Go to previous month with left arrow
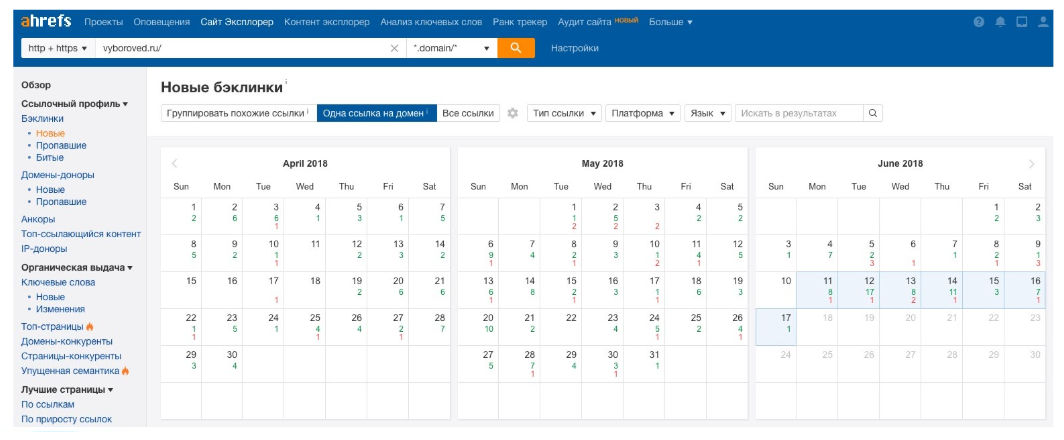This screenshot has width=1064, height=440. point(175,164)
